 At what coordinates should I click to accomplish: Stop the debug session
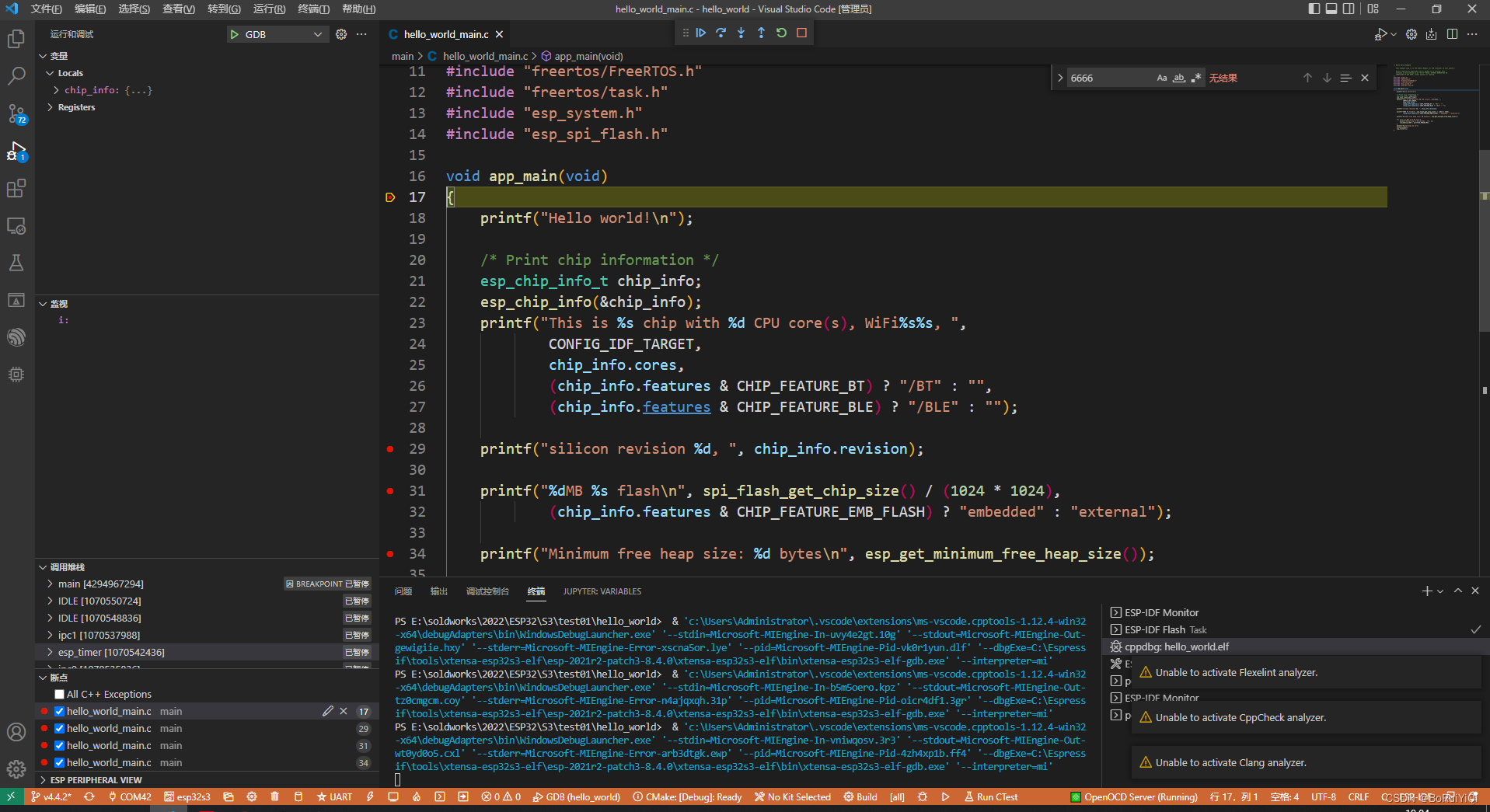(801, 33)
